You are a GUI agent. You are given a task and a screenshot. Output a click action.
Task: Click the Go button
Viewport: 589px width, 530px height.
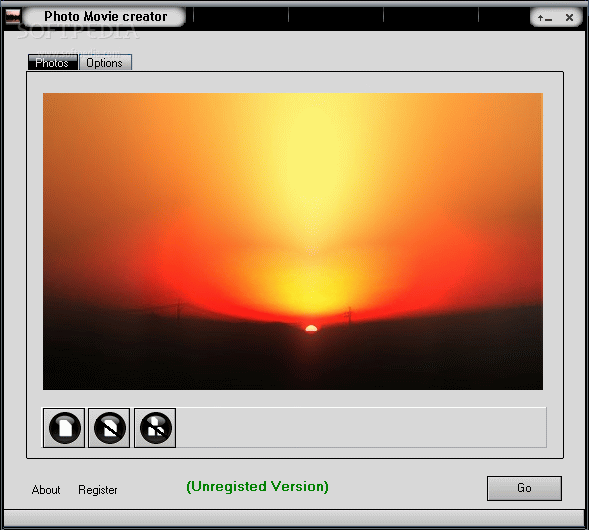coord(524,488)
